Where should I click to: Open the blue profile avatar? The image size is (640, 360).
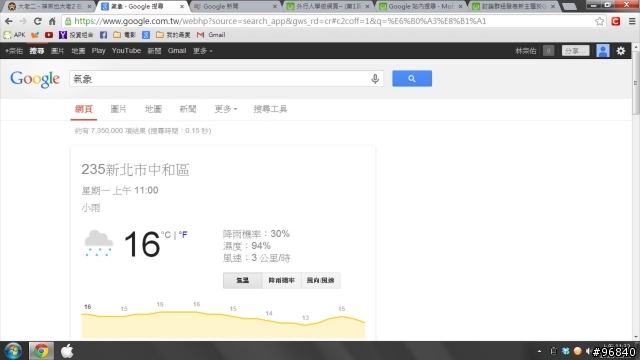coord(602,51)
